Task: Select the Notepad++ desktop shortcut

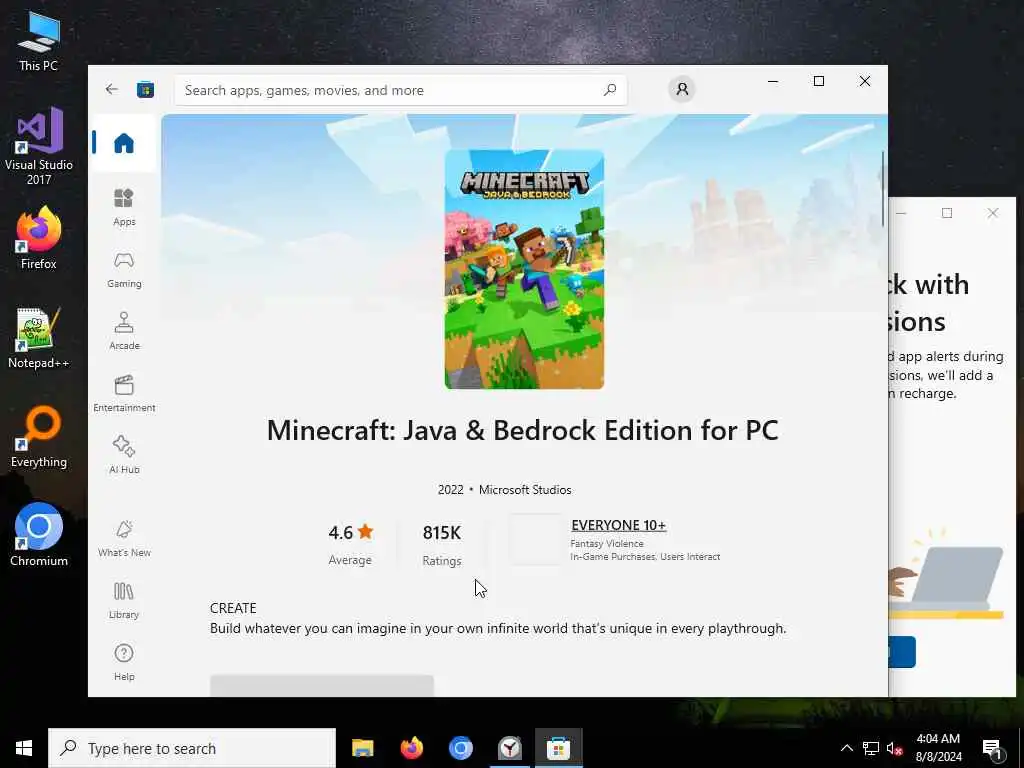Action: pyautogui.click(x=39, y=338)
